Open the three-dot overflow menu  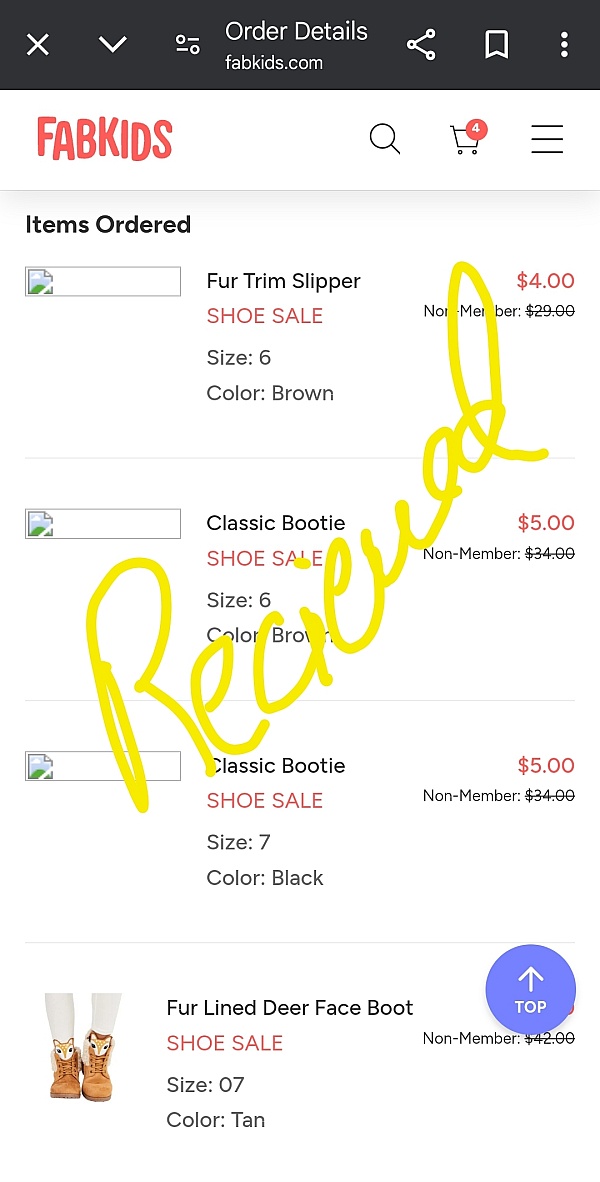564,44
